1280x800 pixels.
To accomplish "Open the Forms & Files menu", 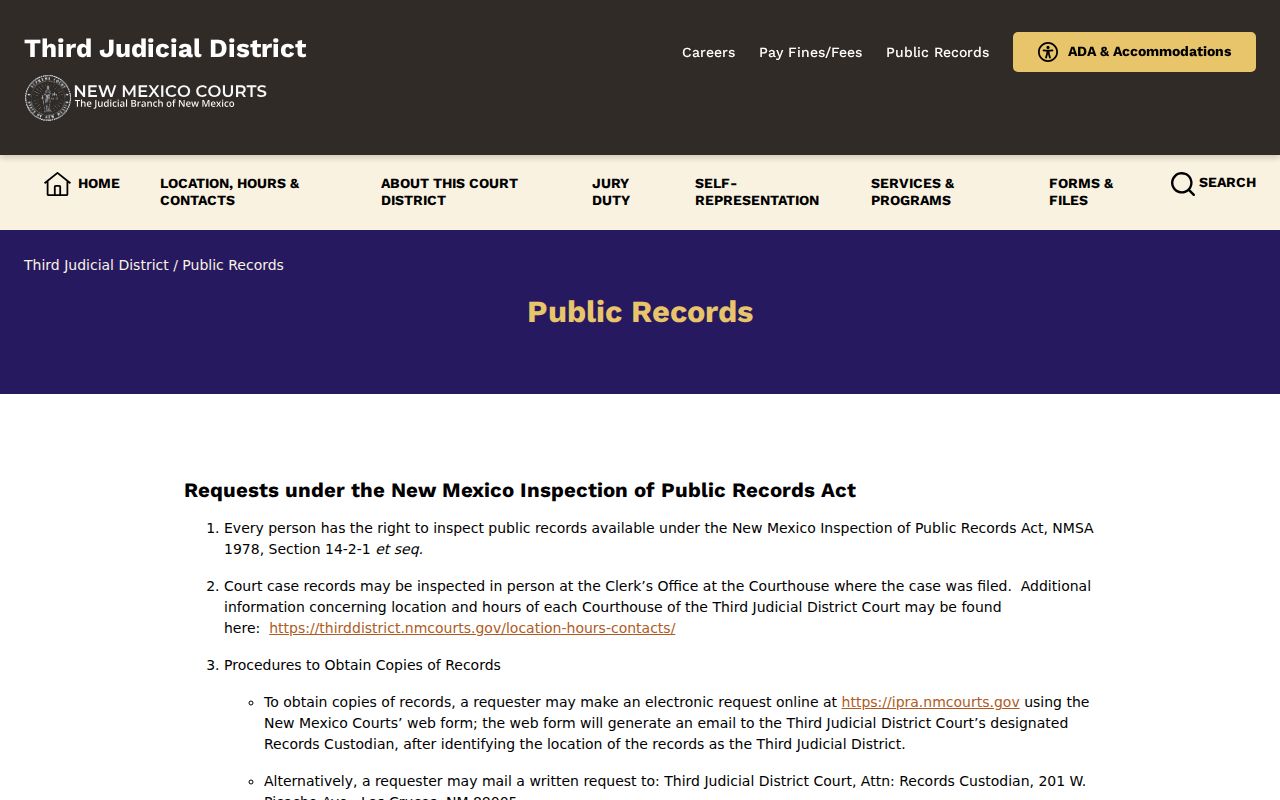I will [x=1081, y=192].
